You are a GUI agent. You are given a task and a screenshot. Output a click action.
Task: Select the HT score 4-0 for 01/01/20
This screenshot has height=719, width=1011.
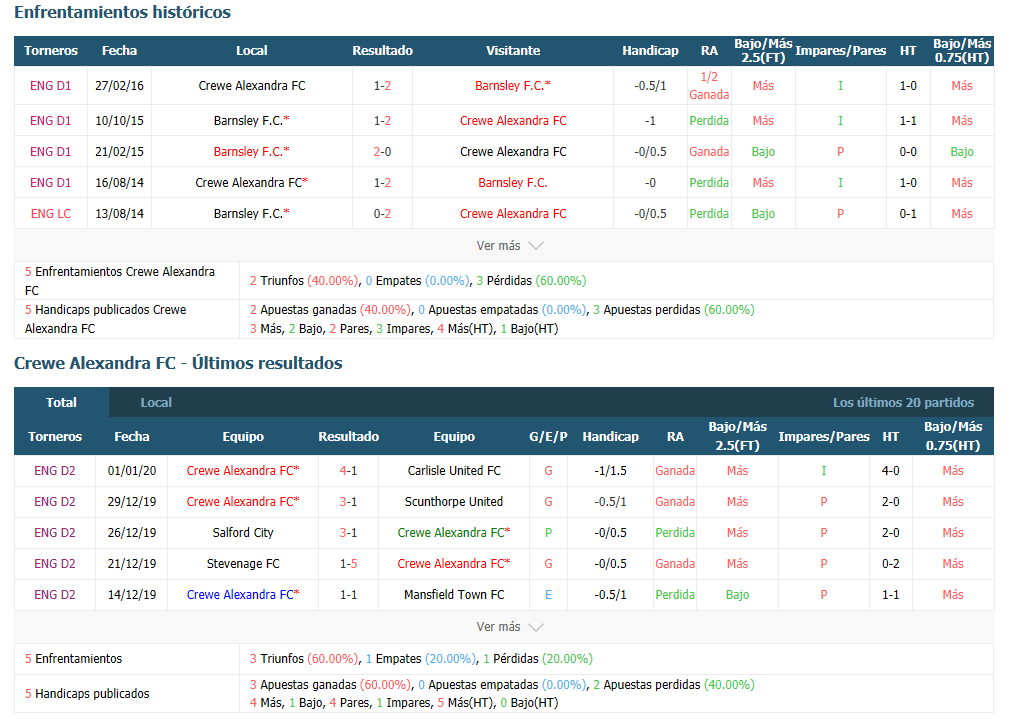[890, 471]
